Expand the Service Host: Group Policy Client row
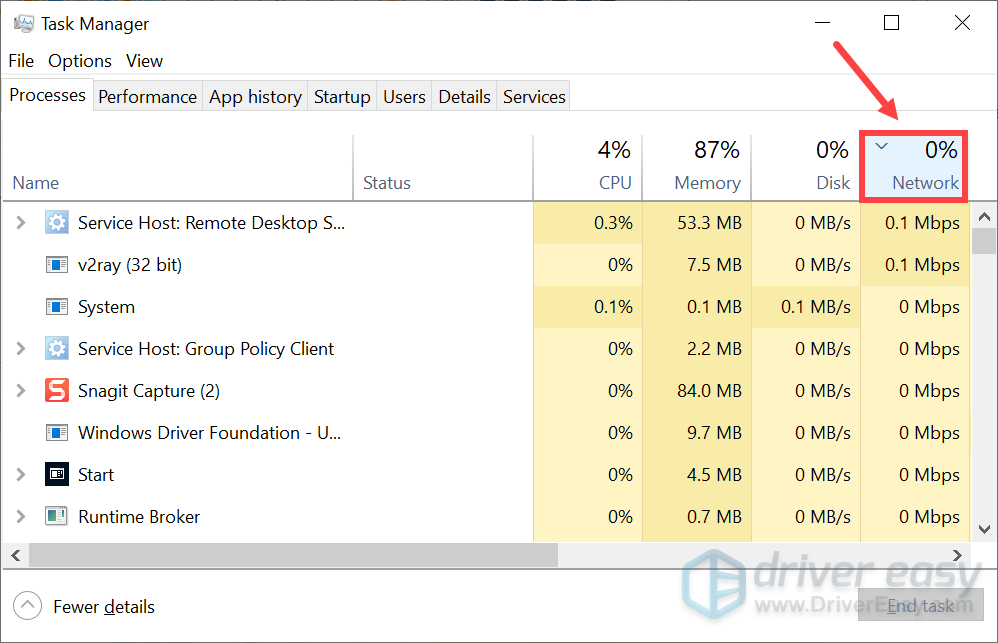998x643 pixels. pos(21,349)
